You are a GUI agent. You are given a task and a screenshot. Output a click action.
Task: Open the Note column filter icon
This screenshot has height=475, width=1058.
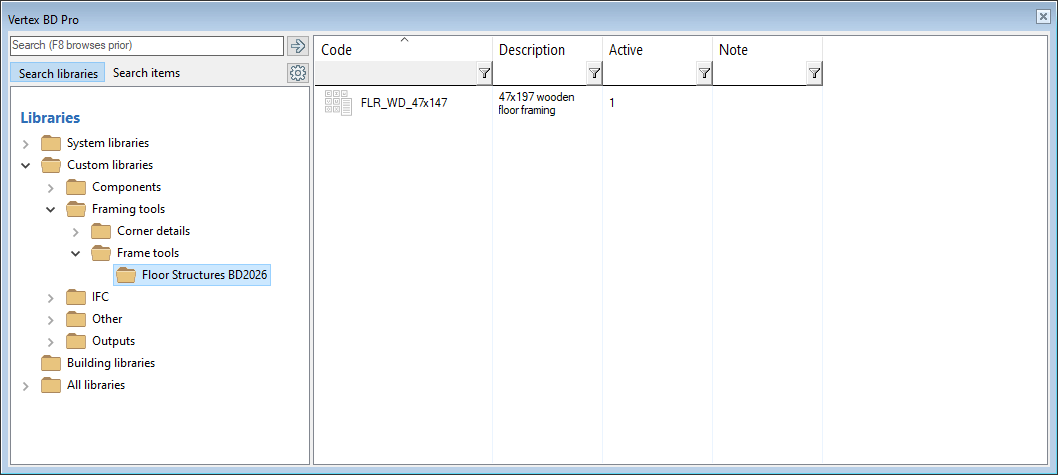(x=814, y=73)
